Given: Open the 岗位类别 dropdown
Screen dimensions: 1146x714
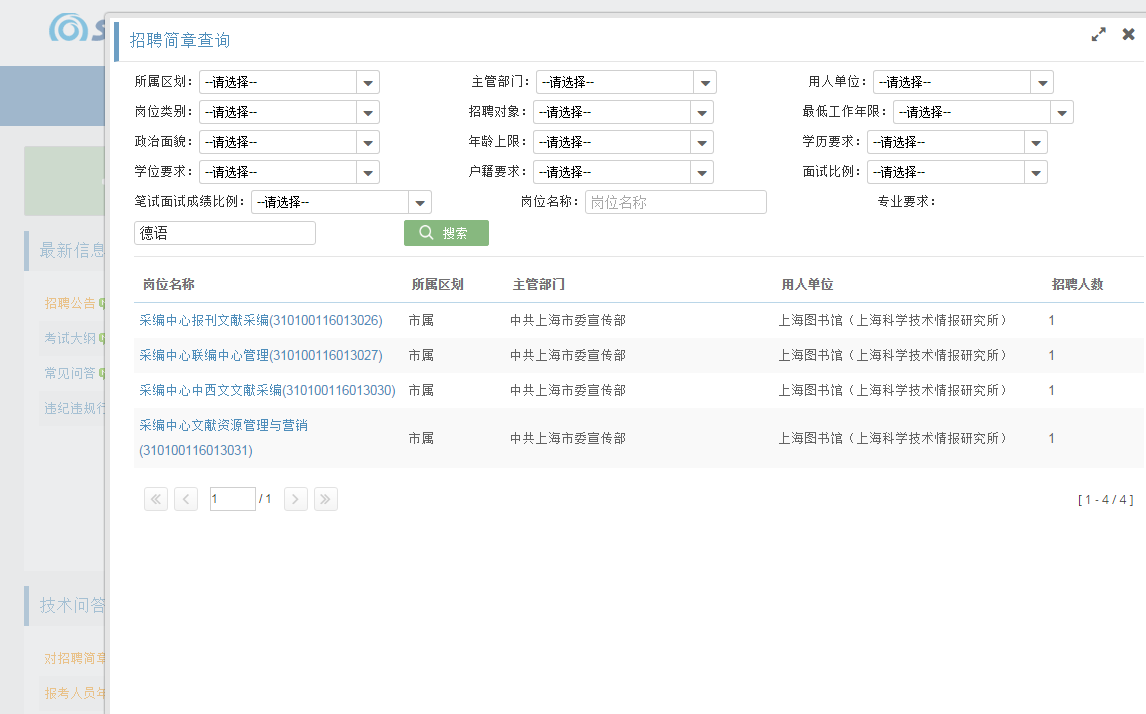Looking at the screenshot, I should pos(289,112).
